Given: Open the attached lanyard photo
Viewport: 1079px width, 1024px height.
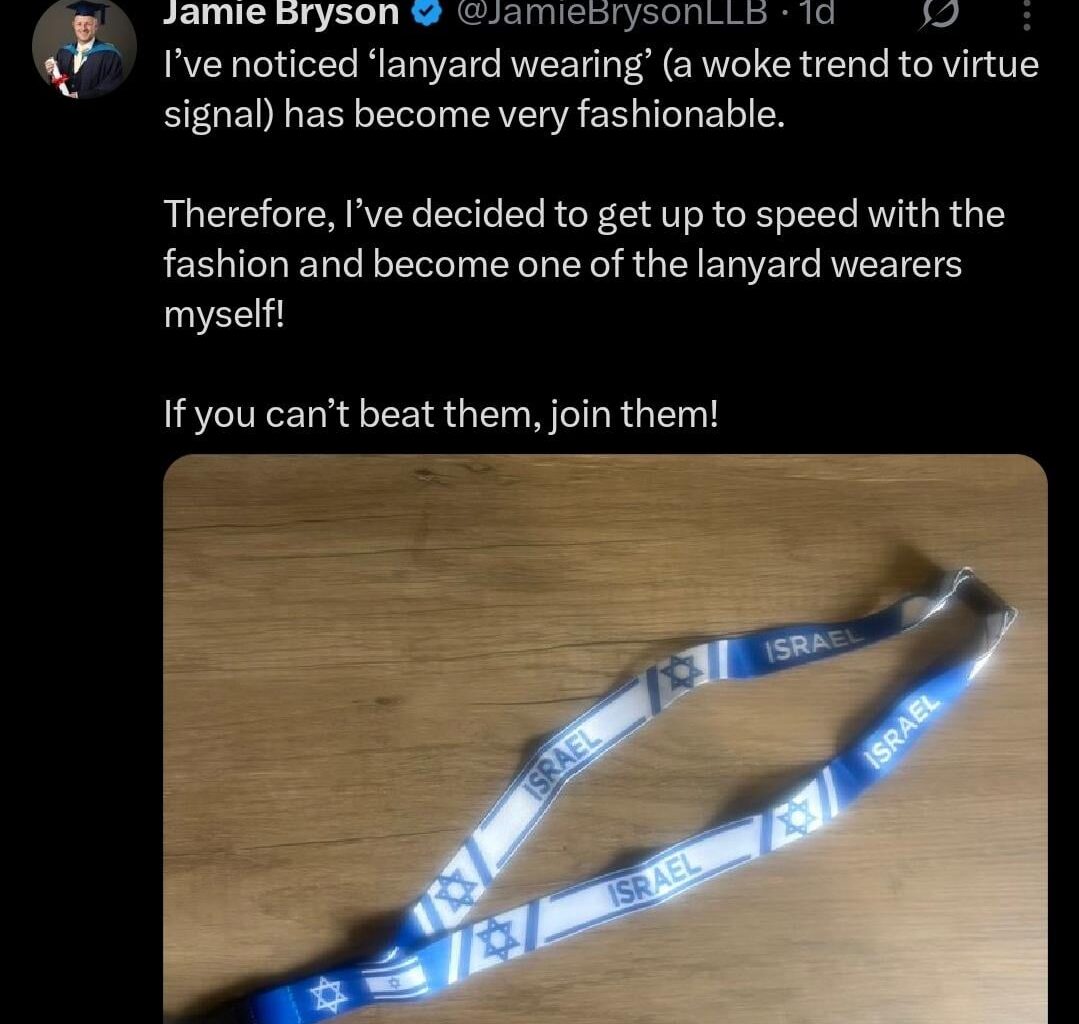Looking at the screenshot, I should tap(605, 739).
